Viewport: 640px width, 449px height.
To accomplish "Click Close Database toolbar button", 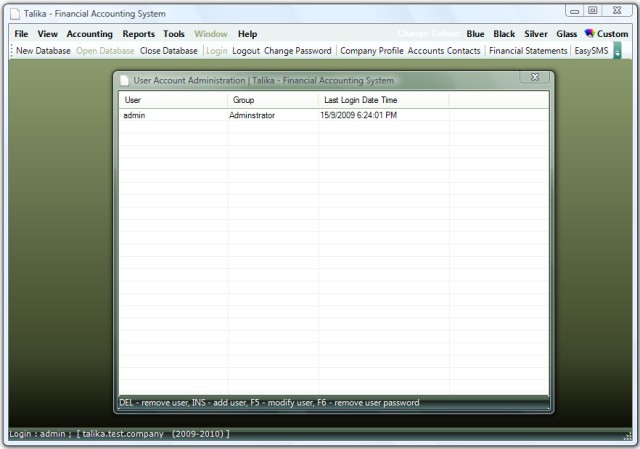I will click(168, 51).
